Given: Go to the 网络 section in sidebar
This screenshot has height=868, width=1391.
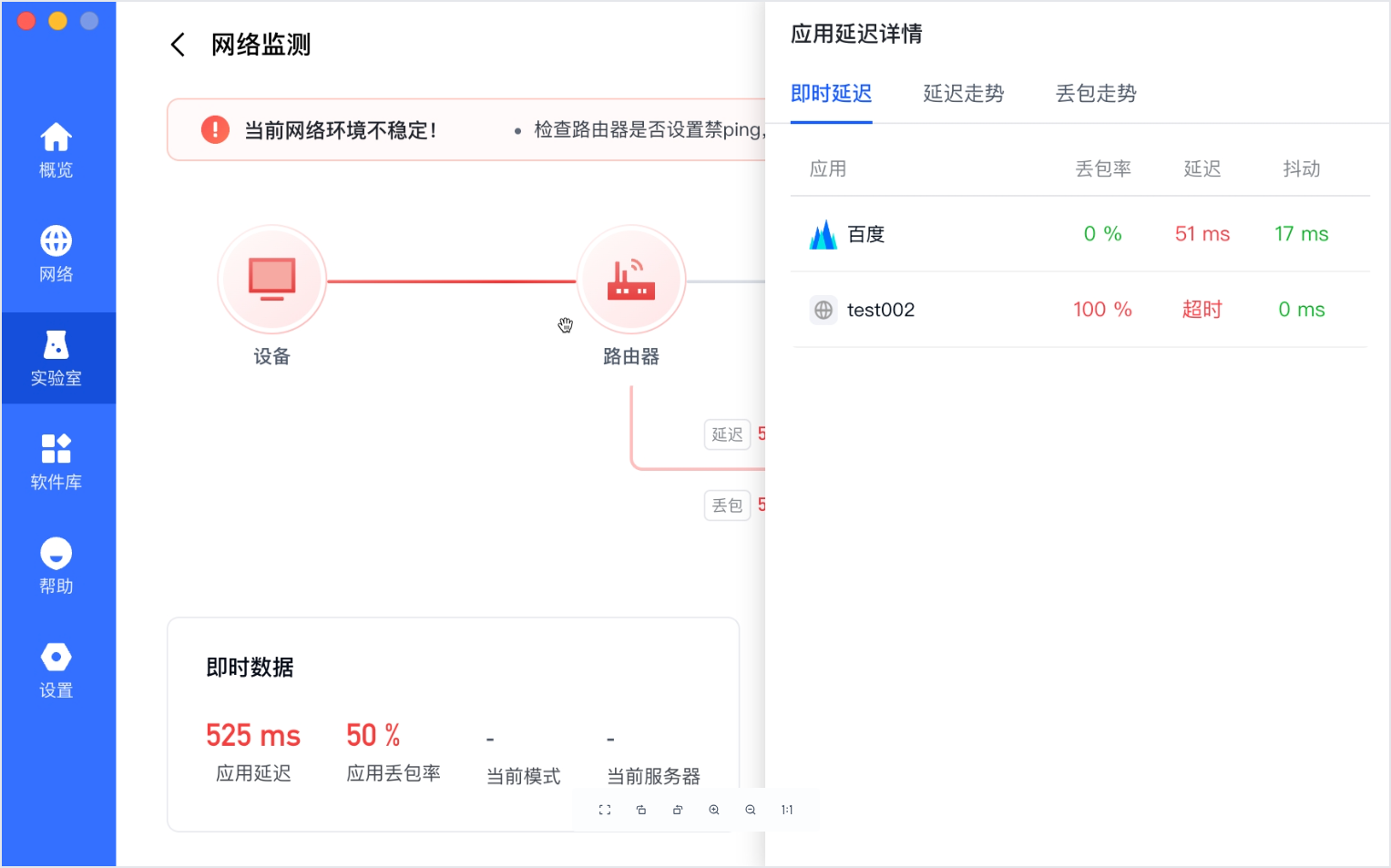Looking at the screenshot, I should tap(56, 254).
